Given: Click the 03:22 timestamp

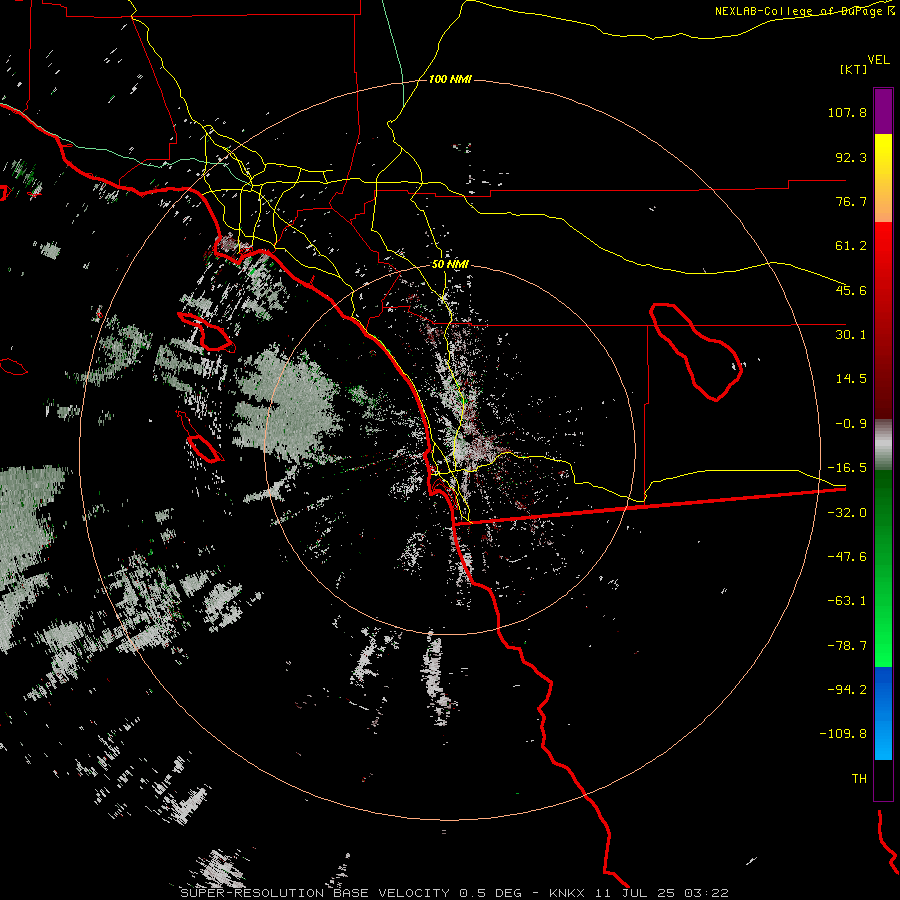Looking at the screenshot, I should point(707,893).
